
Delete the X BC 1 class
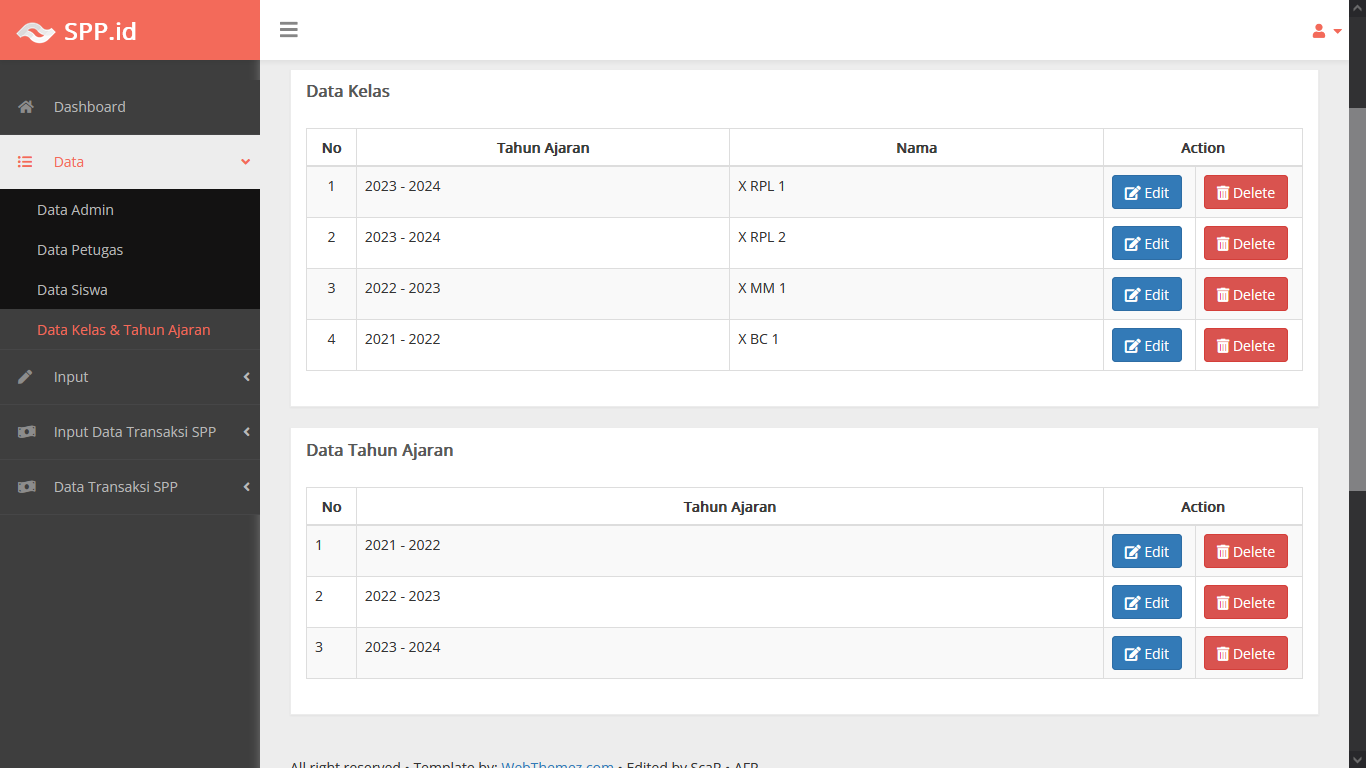[1245, 346]
